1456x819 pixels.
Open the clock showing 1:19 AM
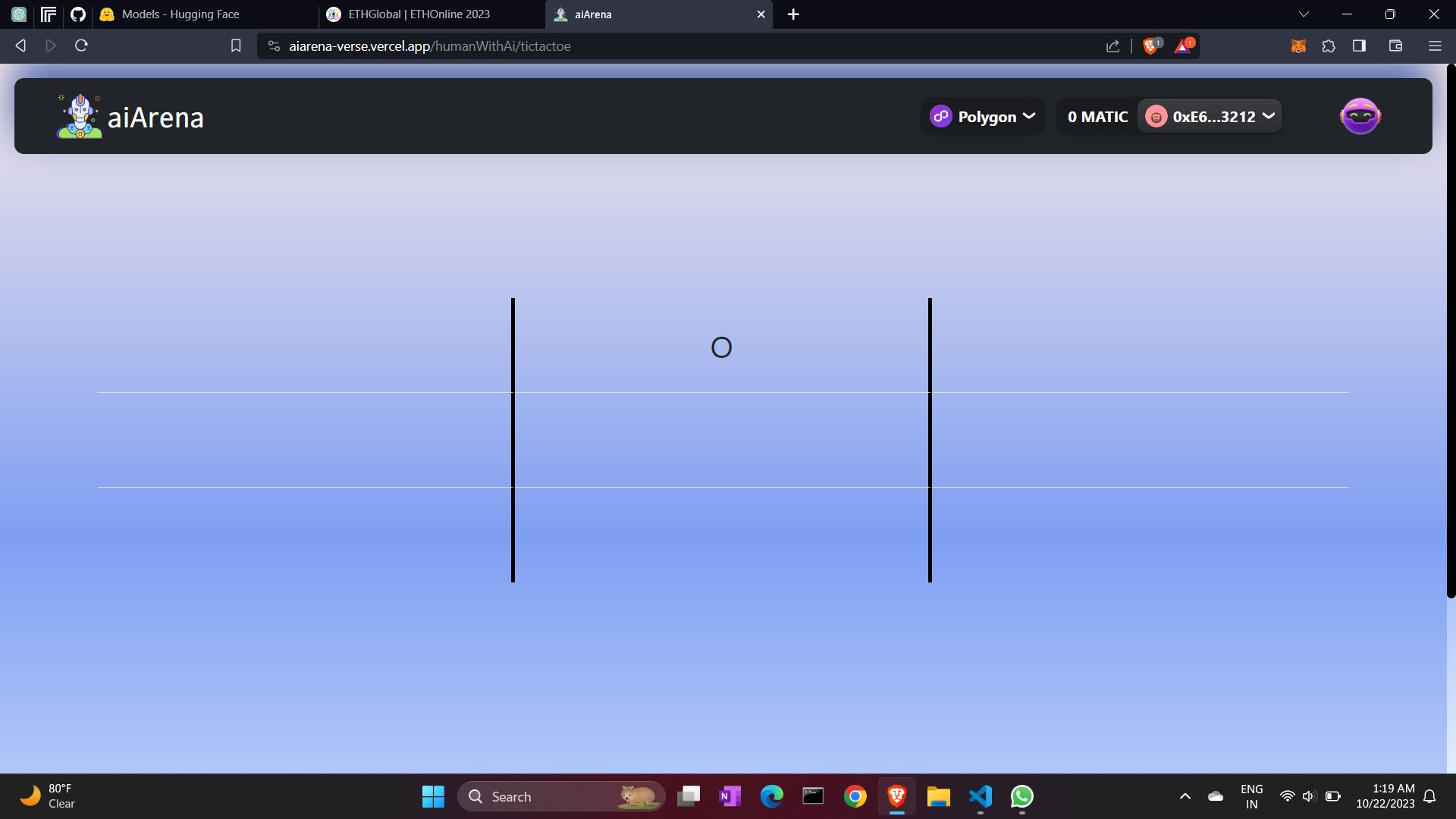click(x=1385, y=796)
